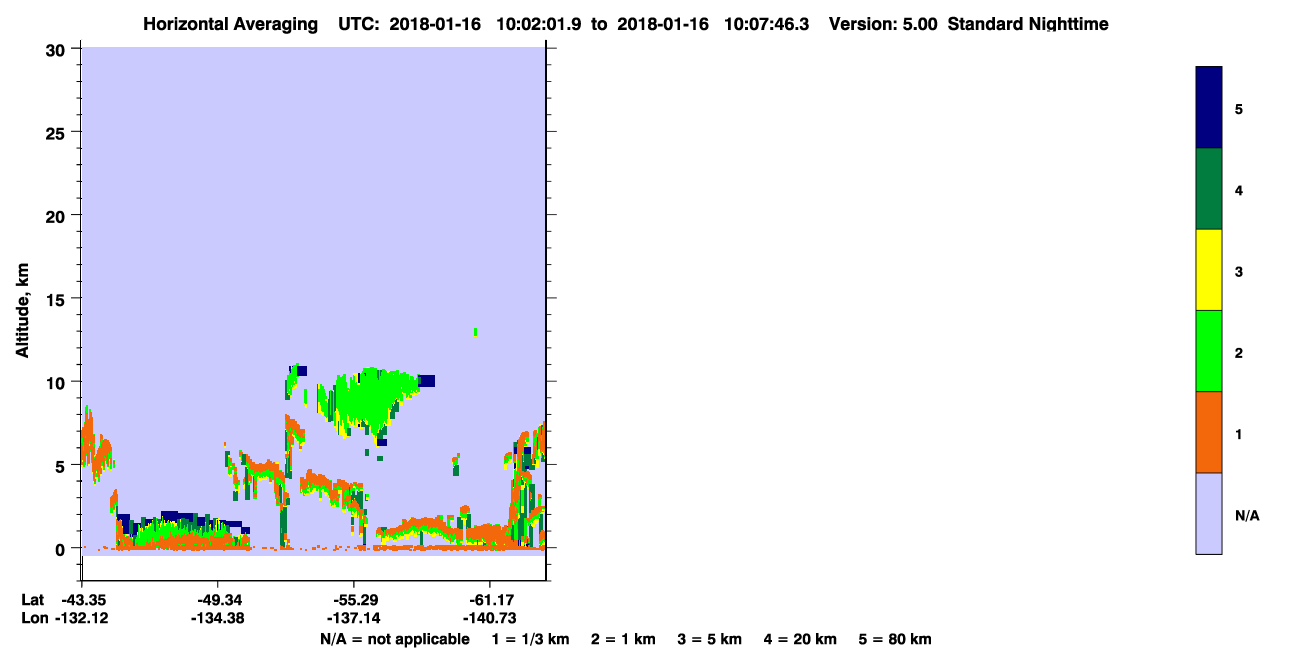Click the dark blue color swatch labeled 5
This screenshot has width=1300, height=667.
pyautogui.click(x=1209, y=108)
